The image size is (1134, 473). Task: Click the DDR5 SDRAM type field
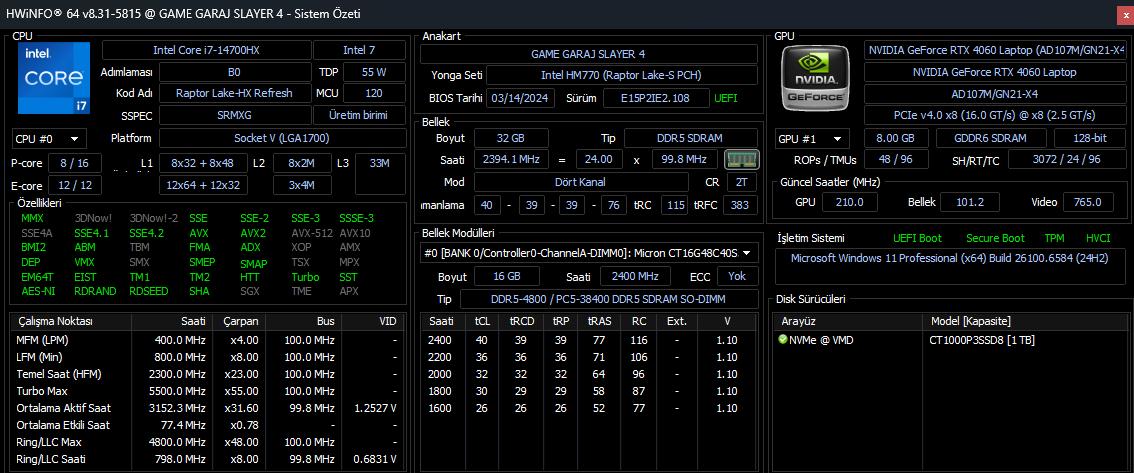tap(691, 138)
